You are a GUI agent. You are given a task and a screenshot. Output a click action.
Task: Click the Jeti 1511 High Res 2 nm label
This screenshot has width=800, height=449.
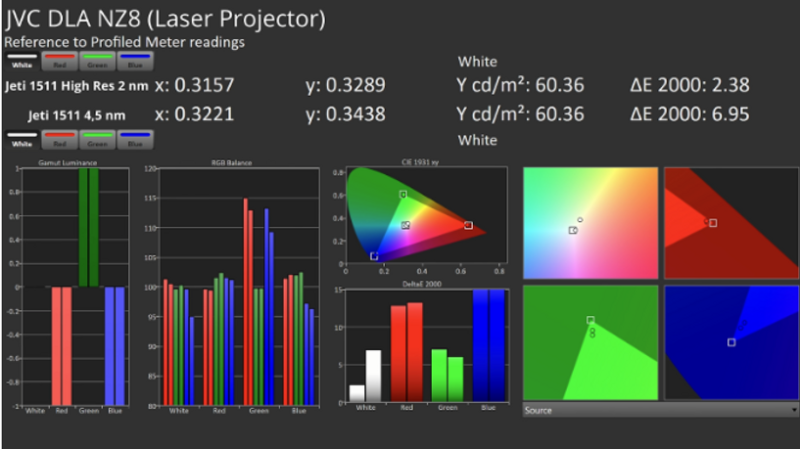(x=77, y=86)
